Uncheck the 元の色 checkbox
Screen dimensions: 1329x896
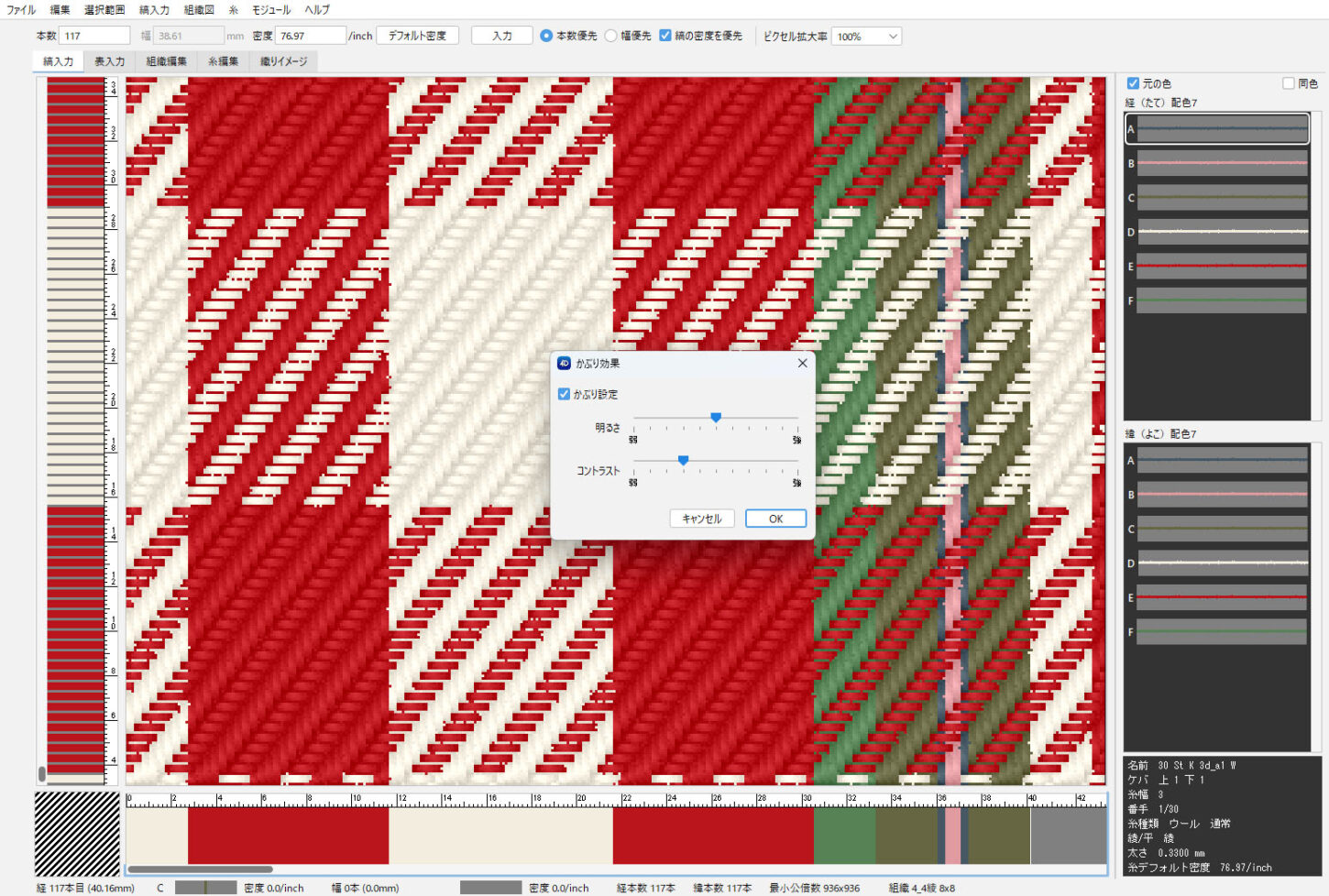pyautogui.click(x=1133, y=83)
